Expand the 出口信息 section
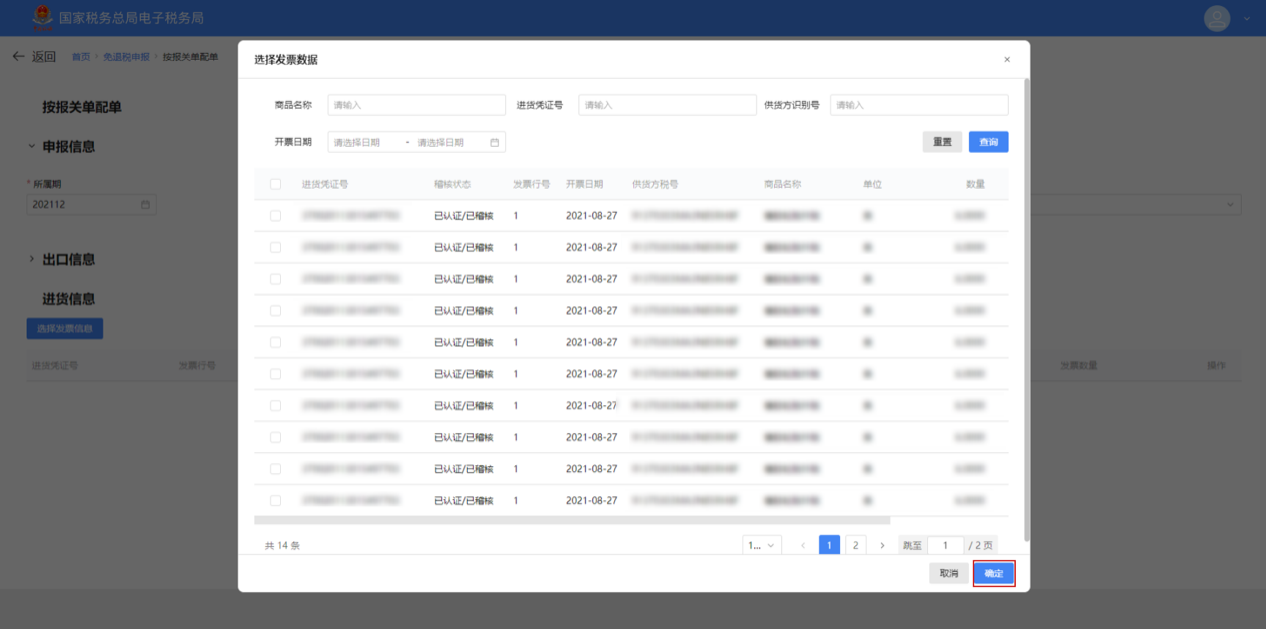The height and width of the screenshot is (629, 1266). (x=32, y=259)
